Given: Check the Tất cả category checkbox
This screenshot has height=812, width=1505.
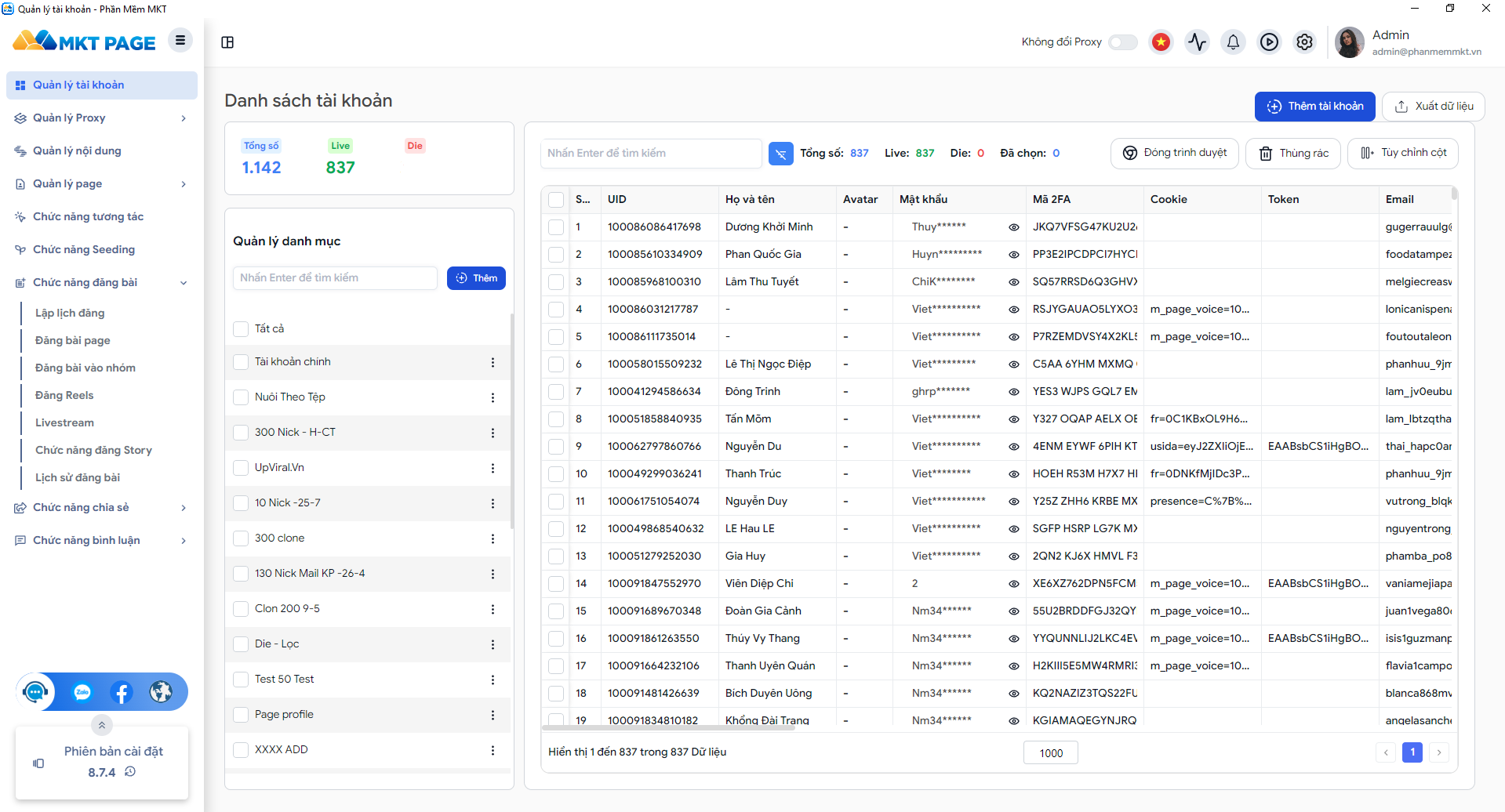Looking at the screenshot, I should 241,329.
